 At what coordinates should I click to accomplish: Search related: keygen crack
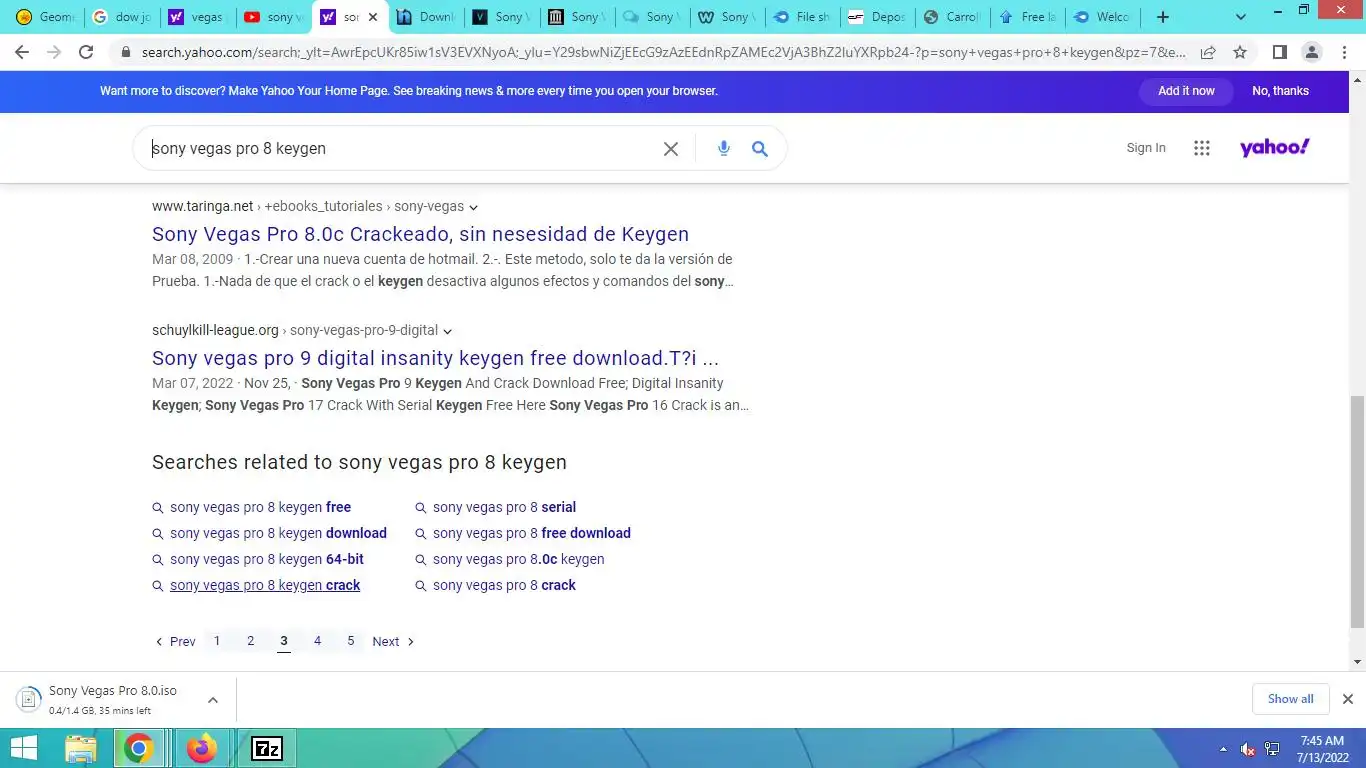pos(265,585)
